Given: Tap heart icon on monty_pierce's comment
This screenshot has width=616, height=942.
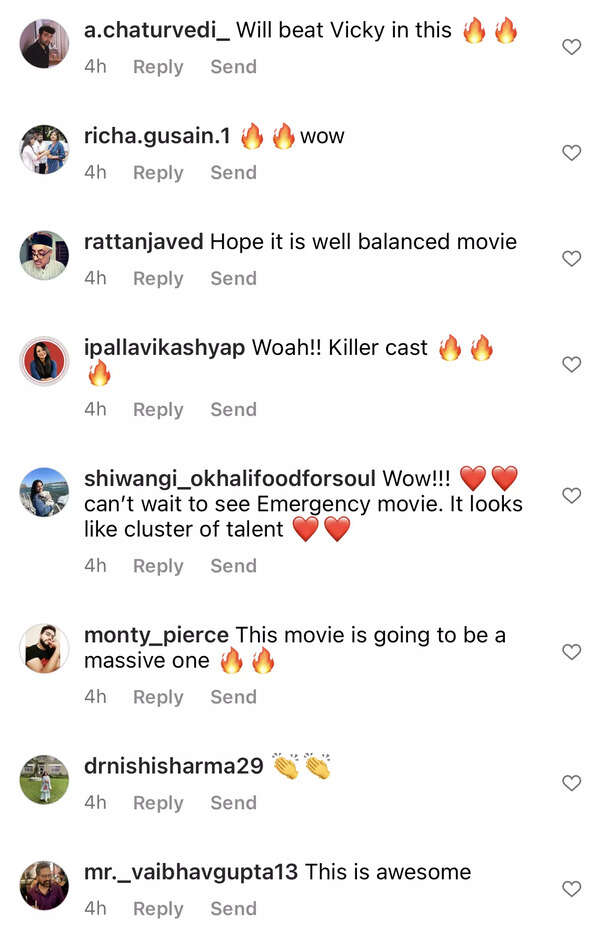Looking at the screenshot, I should [x=571, y=652].
